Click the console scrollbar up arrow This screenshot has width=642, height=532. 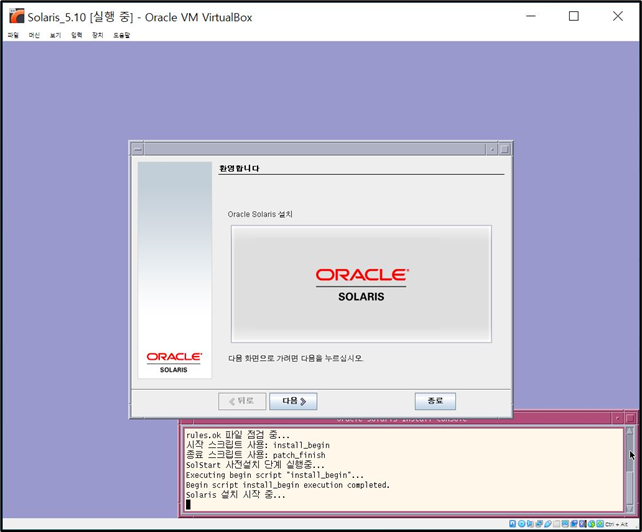pos(630,431)
